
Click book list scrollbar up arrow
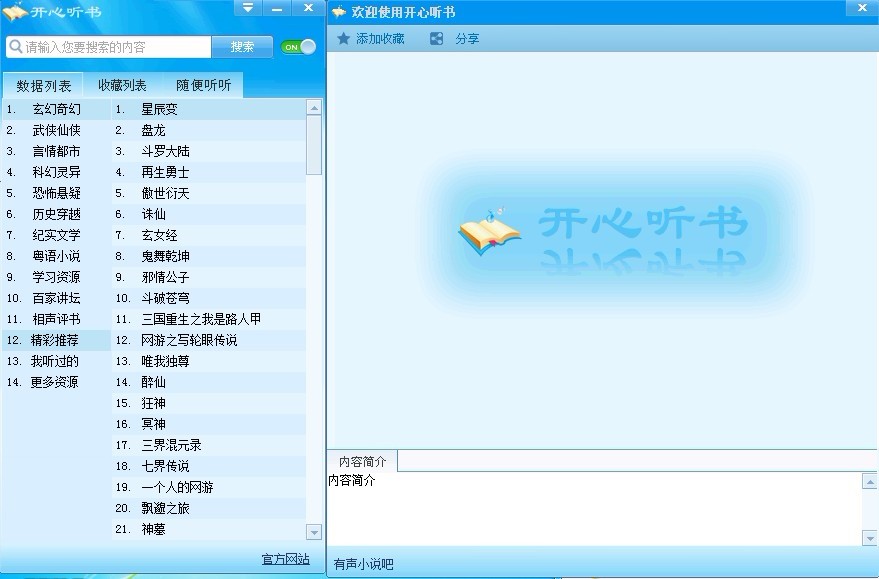(314, 108)
